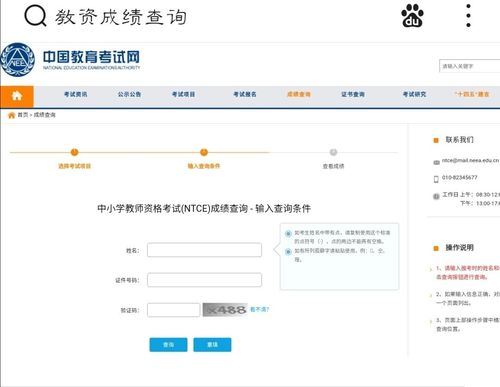Click the grey 查看成绩 step marker circle

click(x=333, y=152)
